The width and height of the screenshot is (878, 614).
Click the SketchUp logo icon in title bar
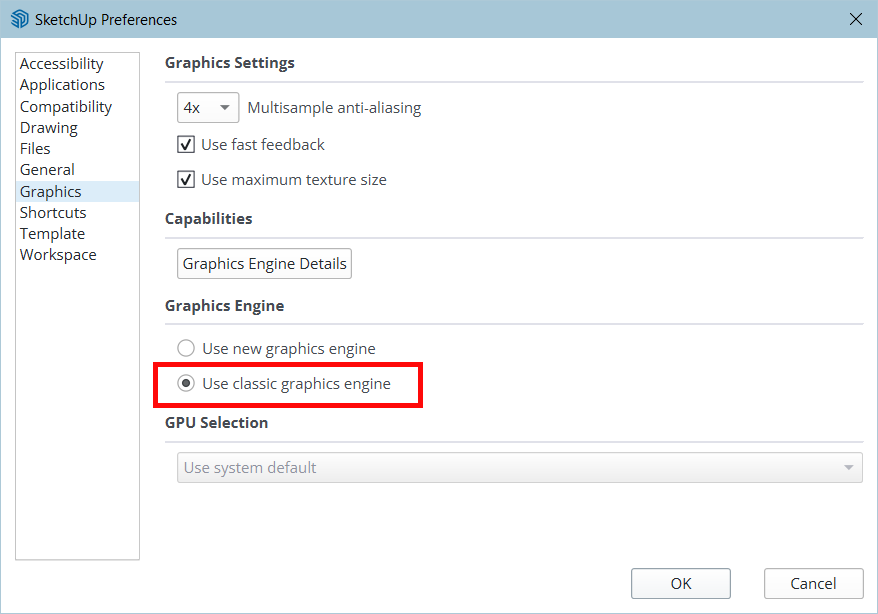click(19, 19)
